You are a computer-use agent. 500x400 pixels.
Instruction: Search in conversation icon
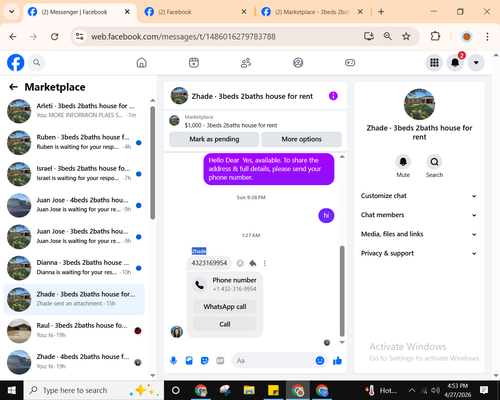(434, 162)
